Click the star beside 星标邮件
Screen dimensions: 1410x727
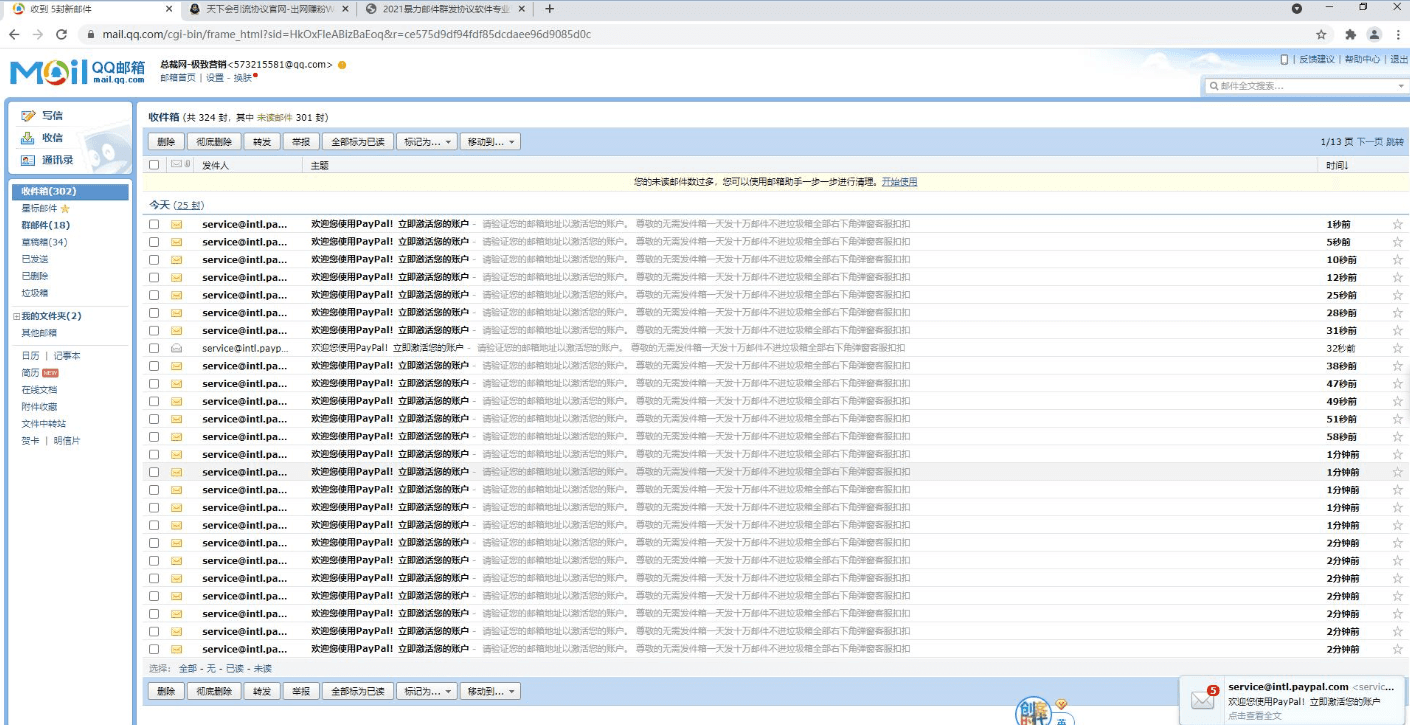[65, 209]
